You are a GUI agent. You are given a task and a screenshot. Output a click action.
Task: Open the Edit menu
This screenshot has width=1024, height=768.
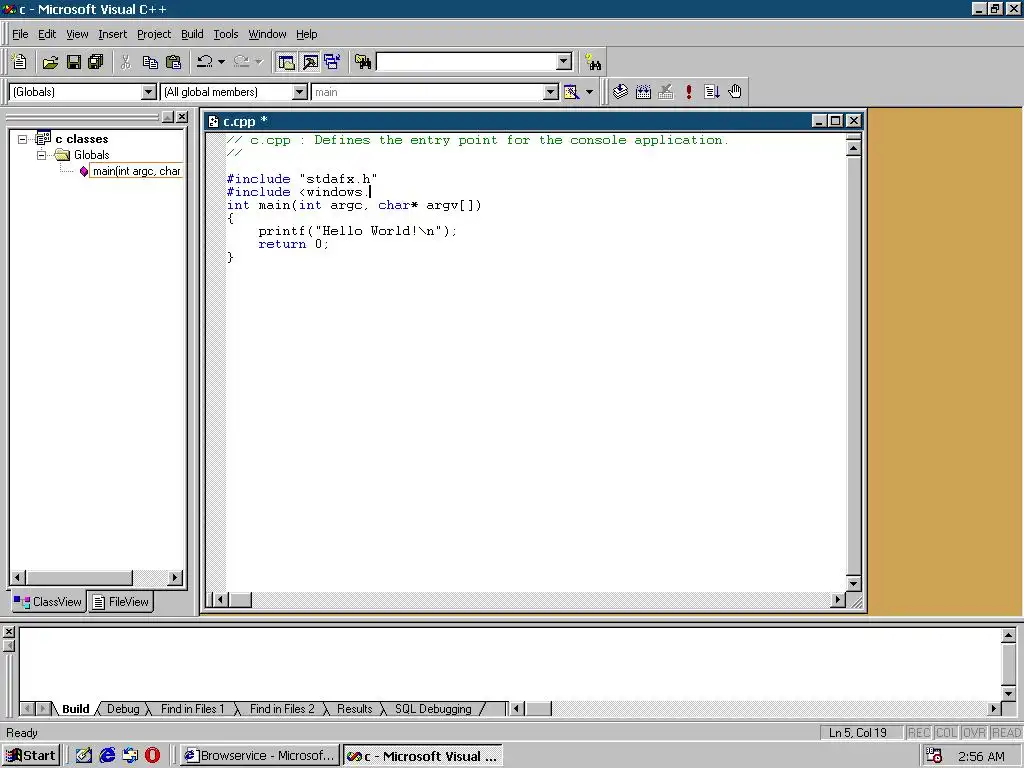pyautogui.click(x=47, y=34)
